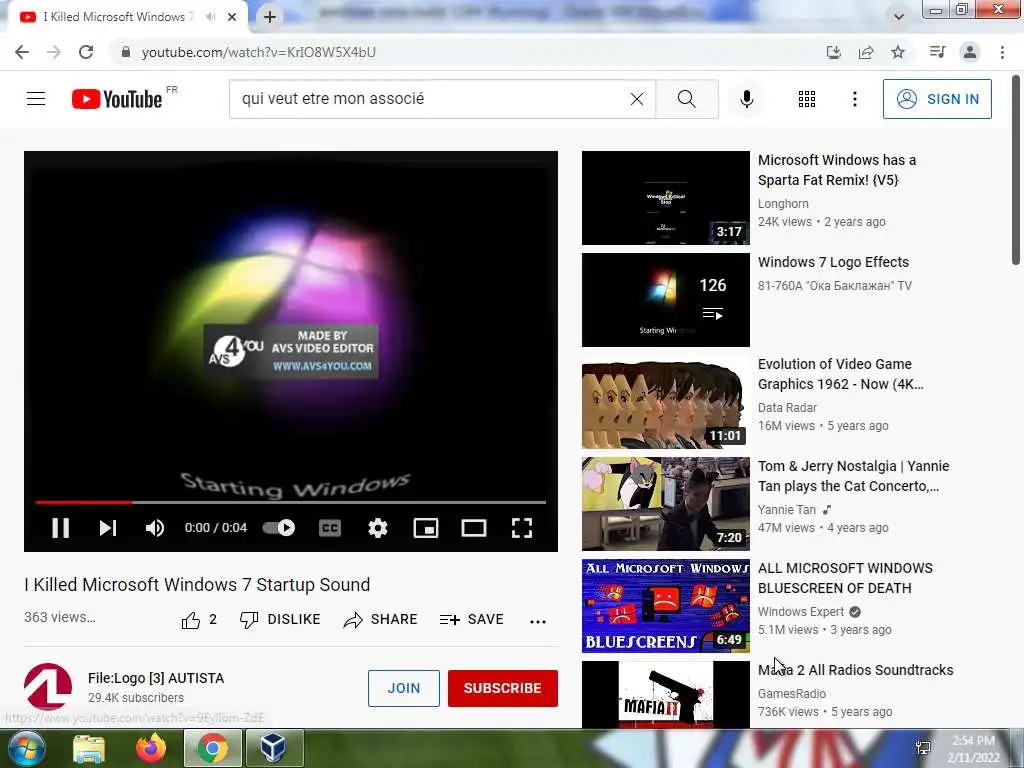Go to YouTube home via logo
This screenshot has width=1024, height=768.
coord(117,99)
